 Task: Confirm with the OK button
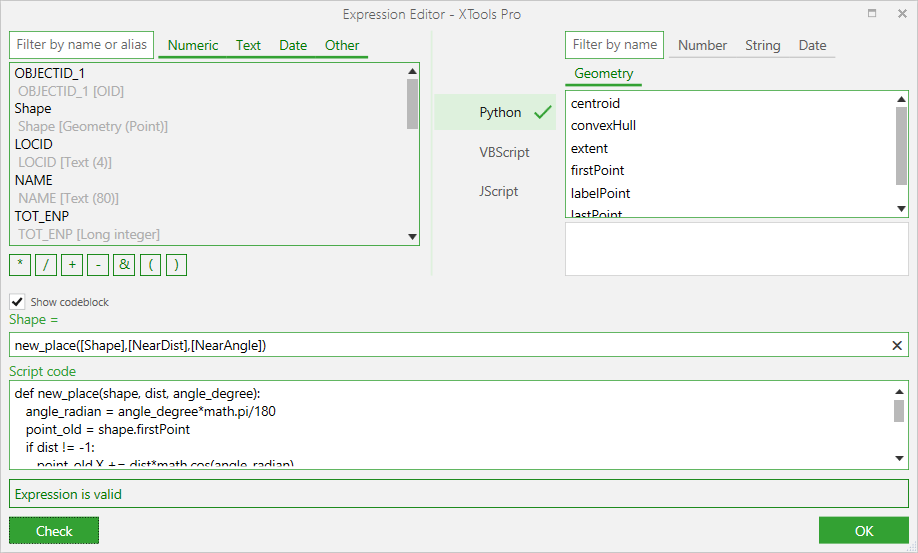(863, 531)
